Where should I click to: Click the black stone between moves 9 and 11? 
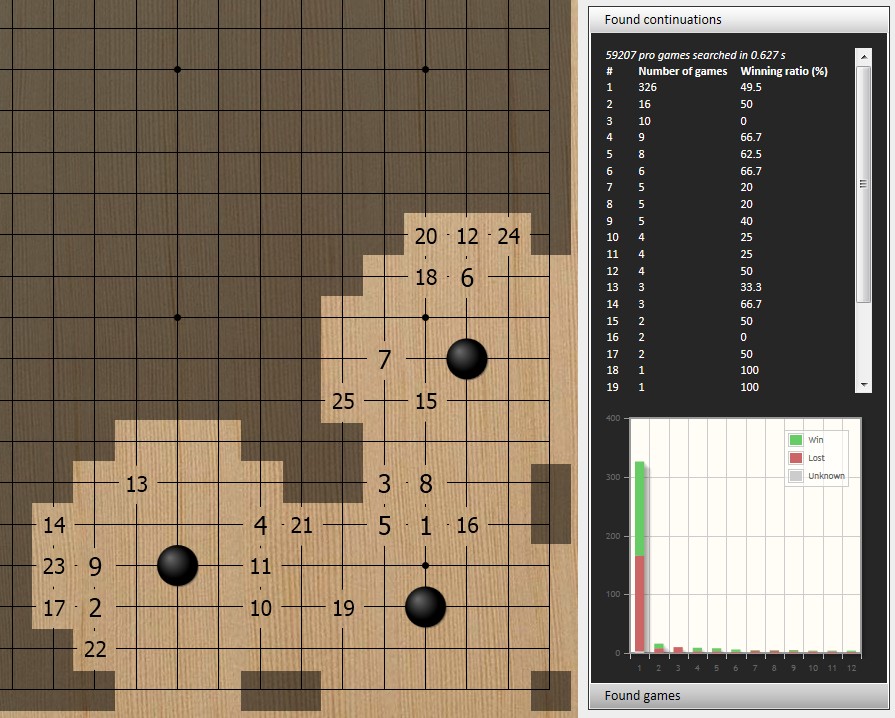point(178,566)
